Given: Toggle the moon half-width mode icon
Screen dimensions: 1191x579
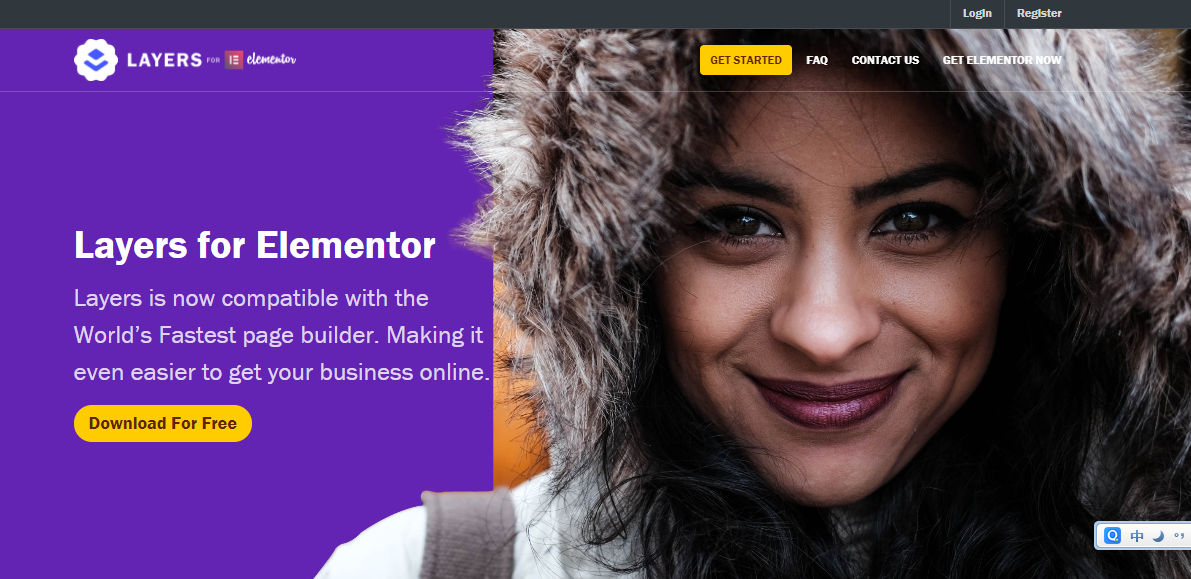Looking at the screenshot, I should (1158, 536).
